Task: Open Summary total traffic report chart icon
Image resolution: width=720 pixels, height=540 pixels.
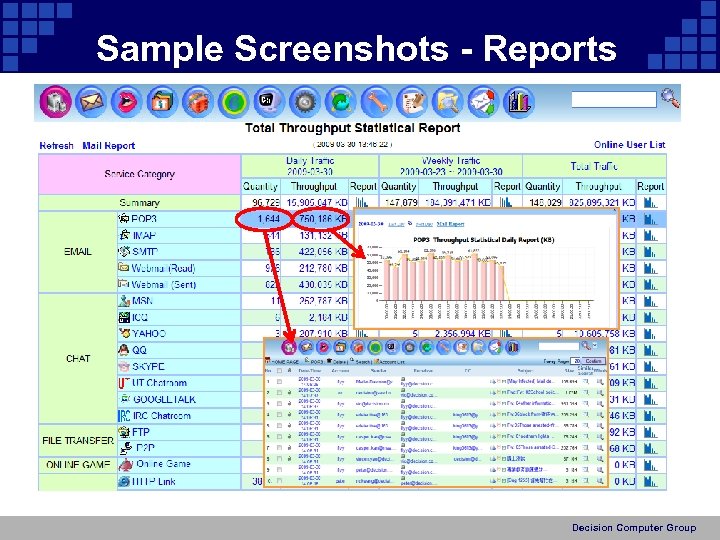Action: point(650,202)
